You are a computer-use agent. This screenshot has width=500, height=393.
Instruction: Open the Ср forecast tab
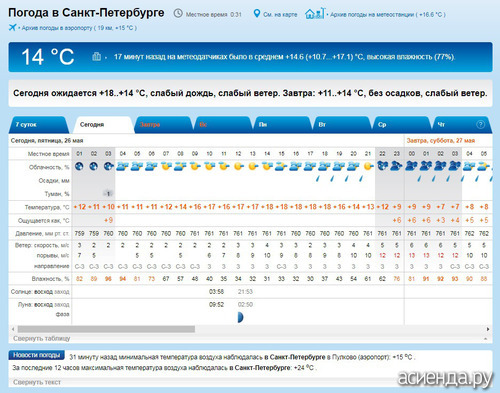coord(402,125)
